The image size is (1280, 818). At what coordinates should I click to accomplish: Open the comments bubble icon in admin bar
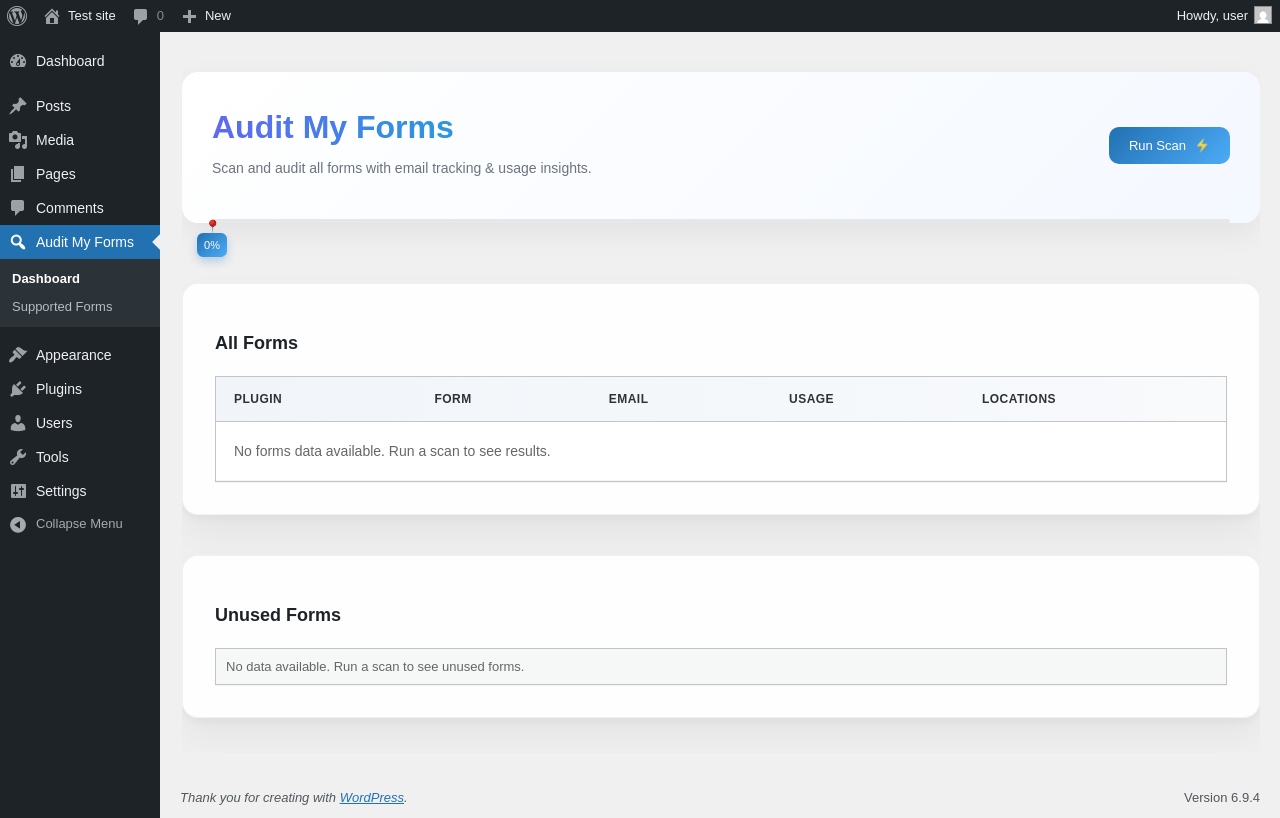[x=141, y=16]
